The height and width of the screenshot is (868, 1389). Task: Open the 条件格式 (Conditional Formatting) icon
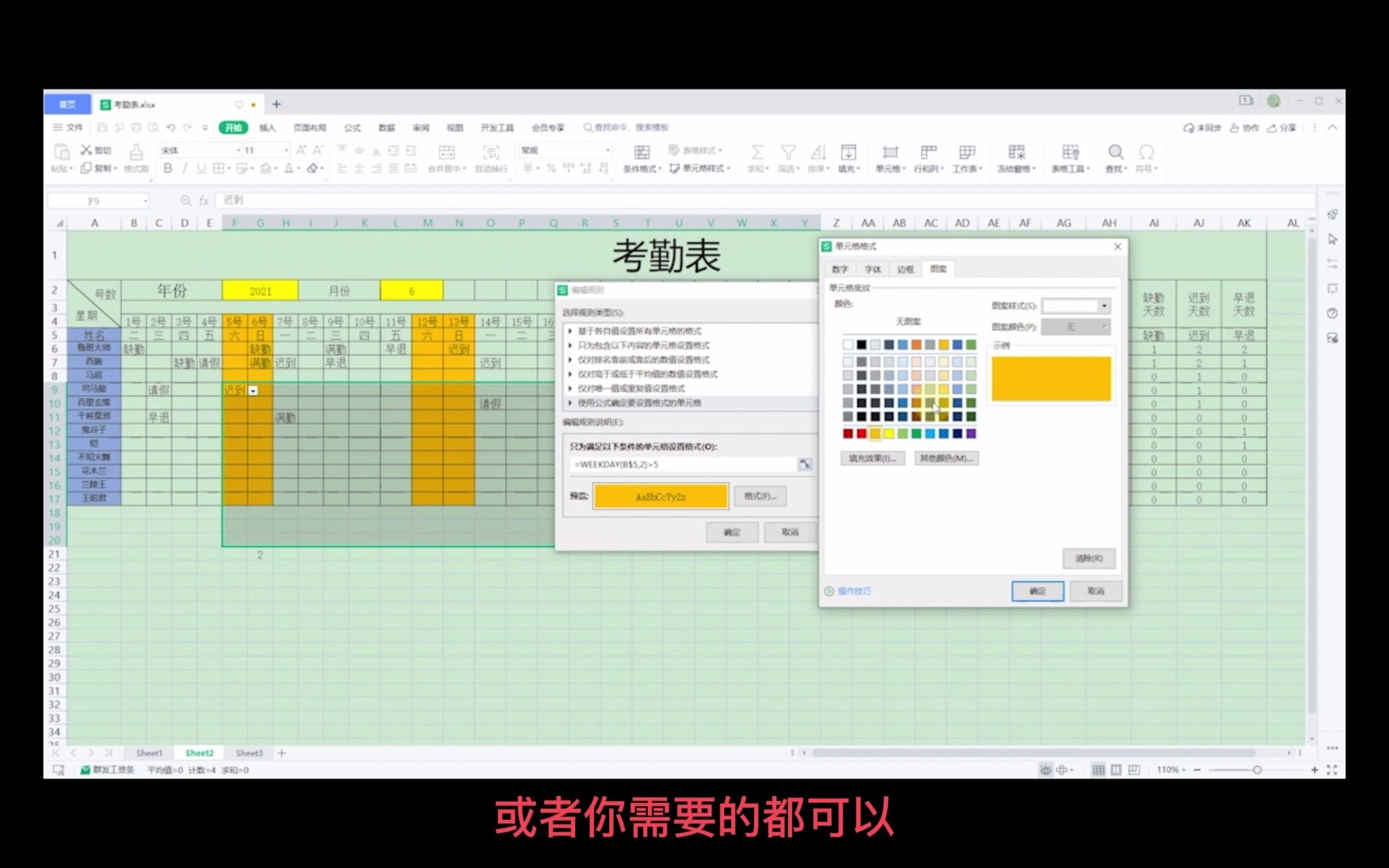(641, 152)
